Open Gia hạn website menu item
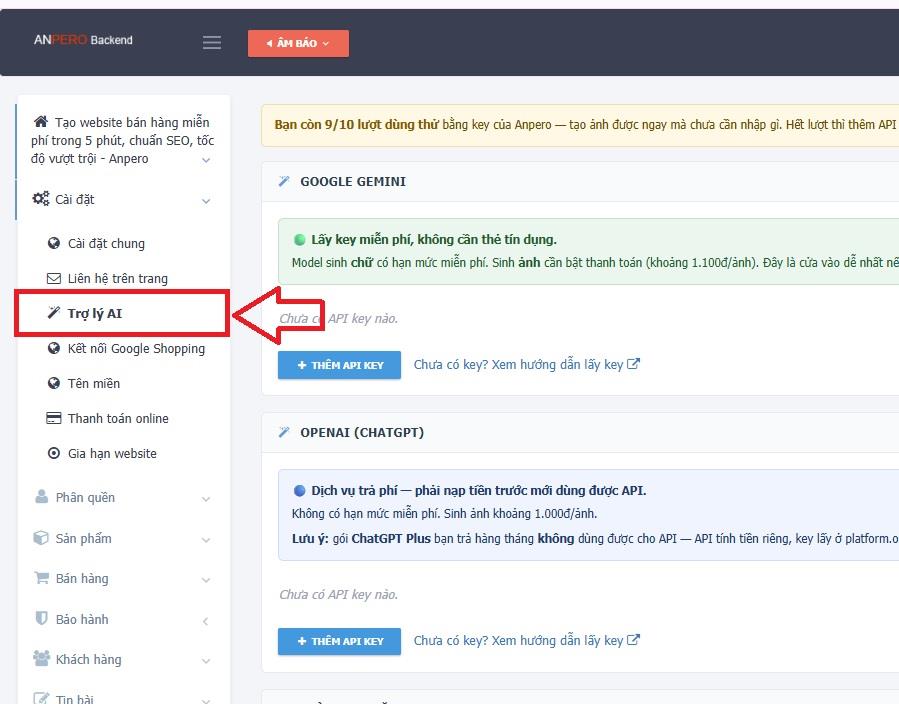Screen dimensions: 899x704 (x=112, y=453)
